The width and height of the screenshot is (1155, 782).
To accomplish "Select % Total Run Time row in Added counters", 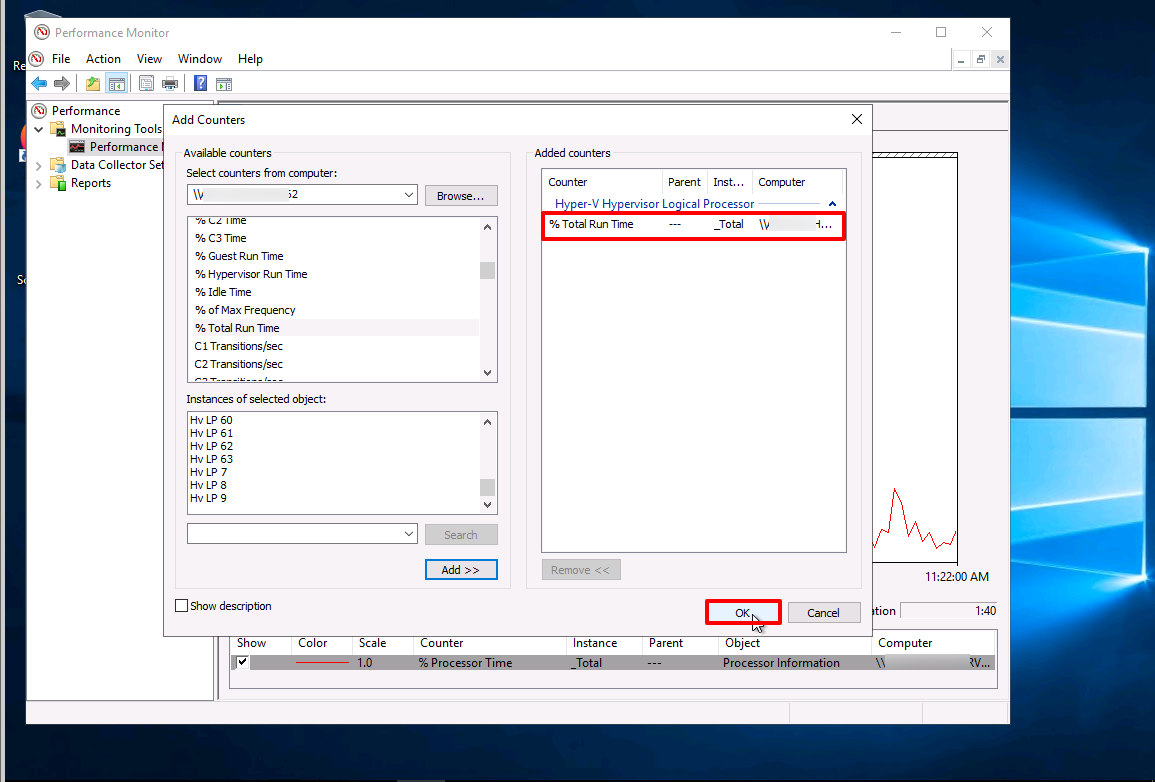I will [692, 225].
